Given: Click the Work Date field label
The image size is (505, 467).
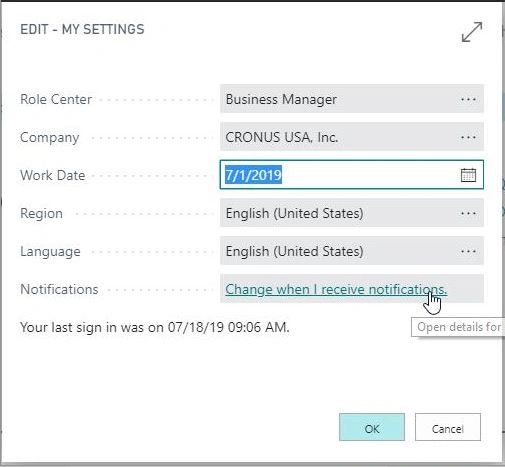Looking at the screenshot, I should click(x=53, y=175).
